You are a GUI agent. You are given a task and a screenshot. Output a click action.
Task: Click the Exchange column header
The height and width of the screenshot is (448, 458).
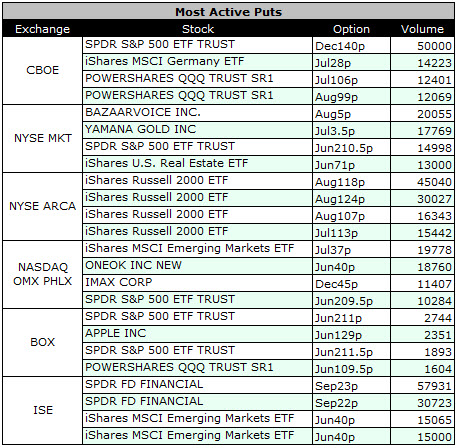coord(42,29)
